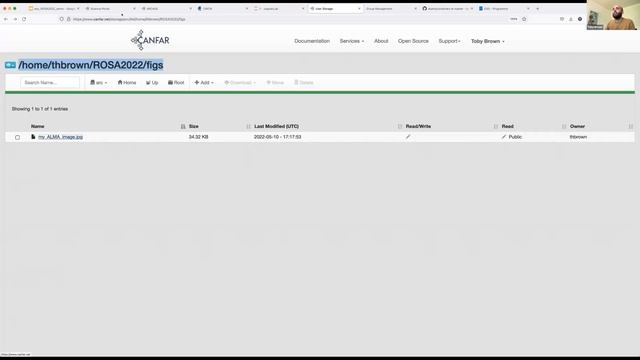Viewport: 640px width, 360px height.
Task: Click the /home/thbrown/ROSA2022/figs path heading
Action: click(91, 65)
